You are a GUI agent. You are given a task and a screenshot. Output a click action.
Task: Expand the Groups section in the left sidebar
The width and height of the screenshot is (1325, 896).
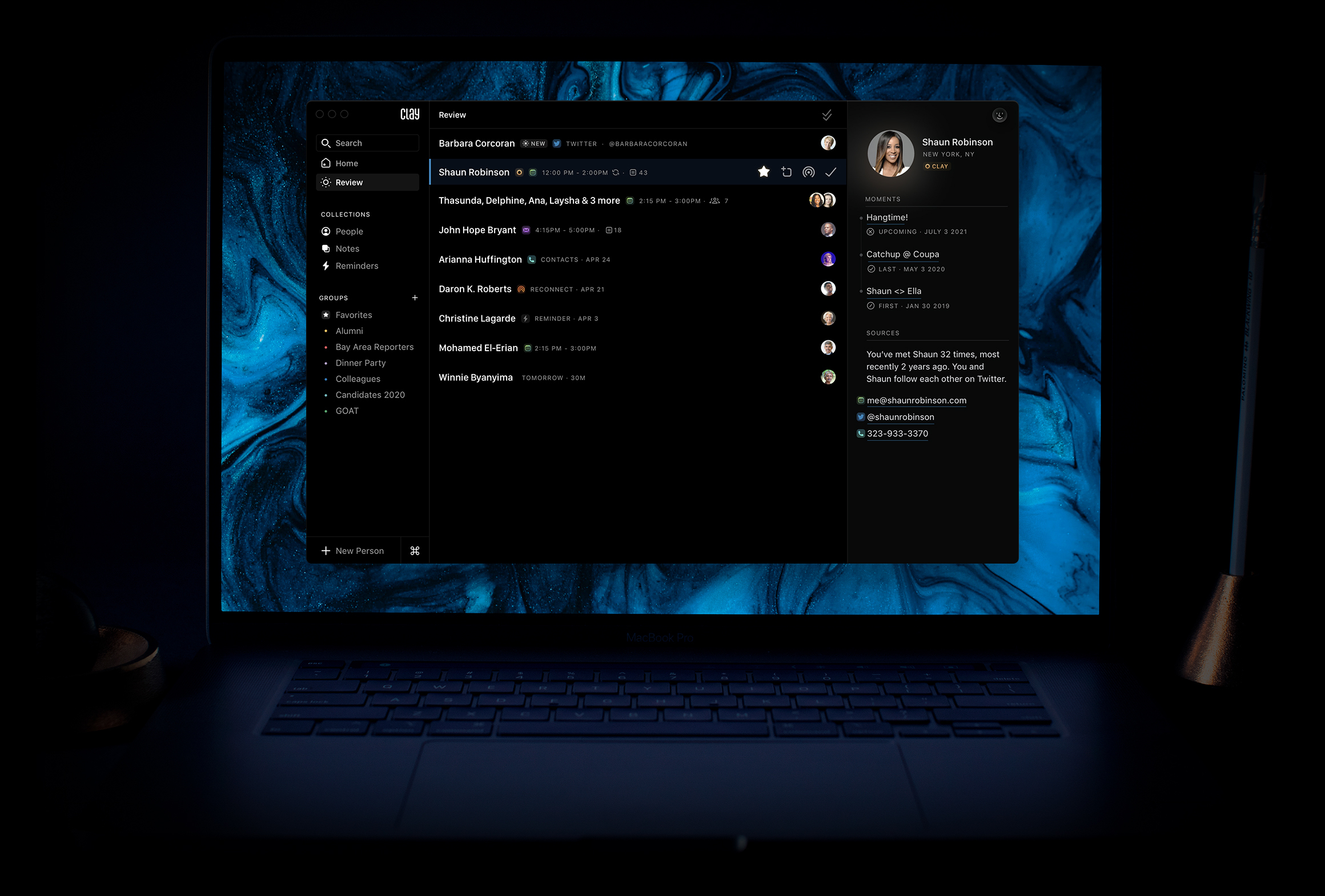tap(336, 297)
